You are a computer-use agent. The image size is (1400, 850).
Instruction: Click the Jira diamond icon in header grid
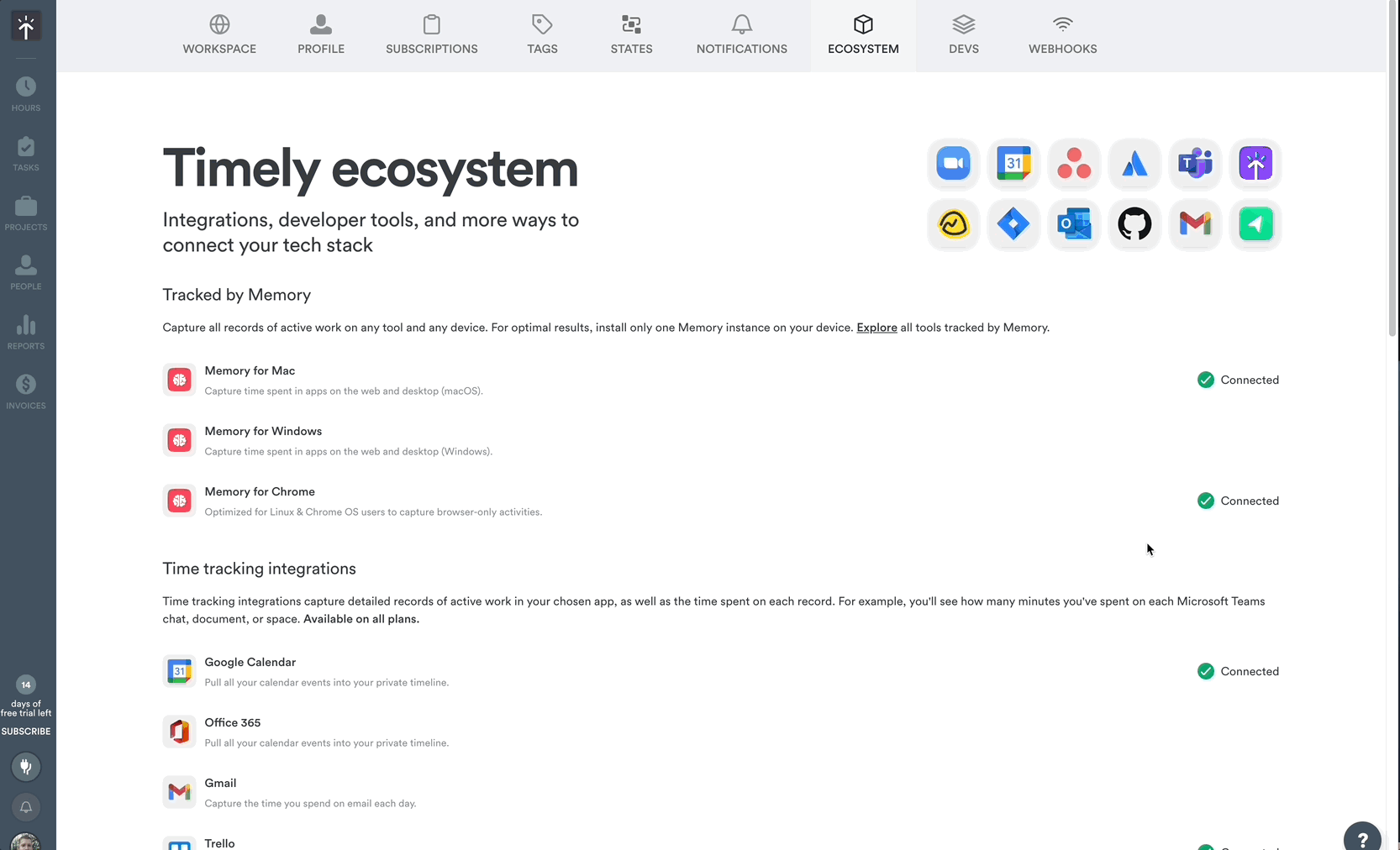[1013, 224]
